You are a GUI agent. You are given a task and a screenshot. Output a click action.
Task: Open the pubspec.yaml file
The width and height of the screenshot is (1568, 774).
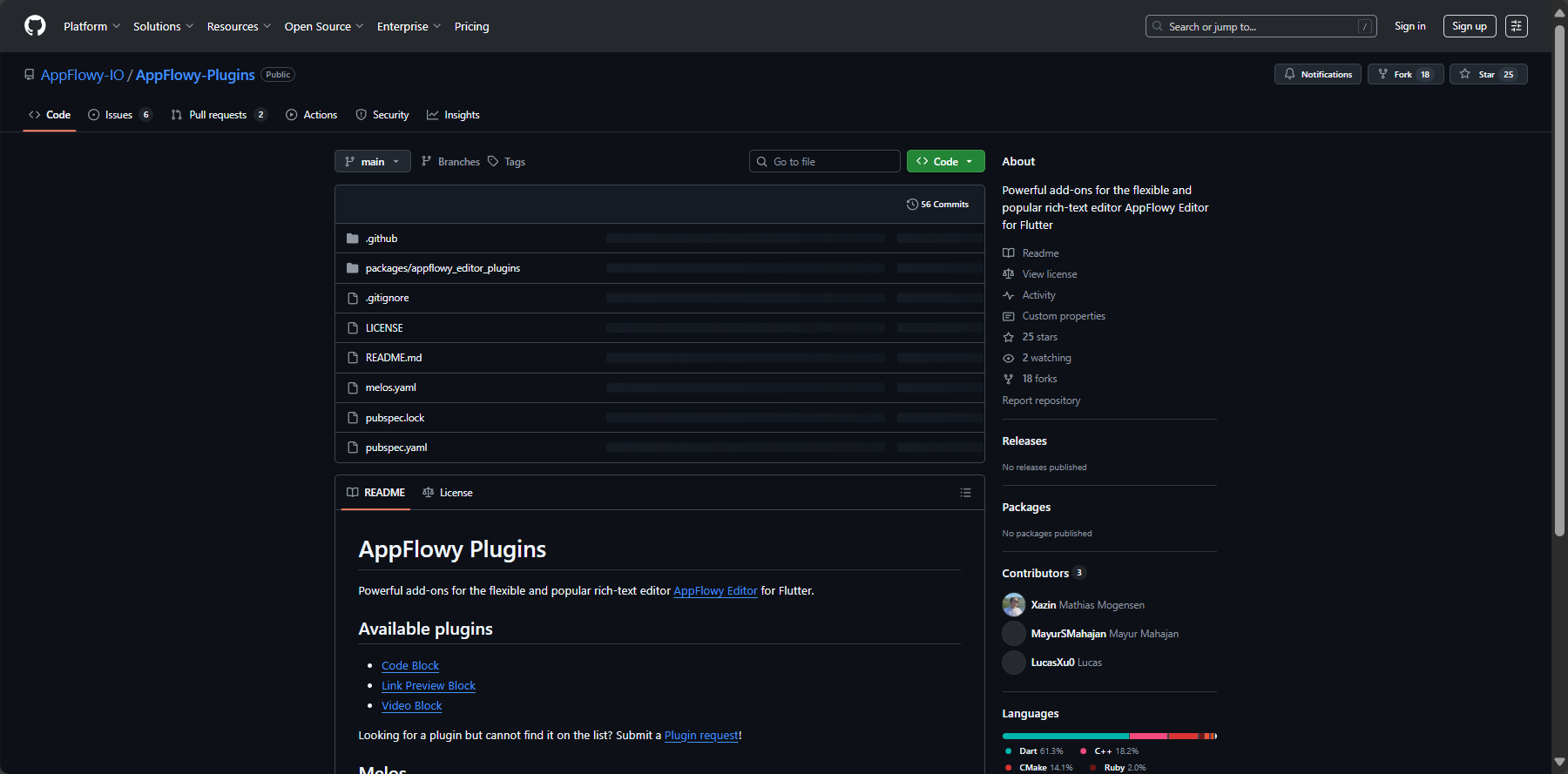click(x=396, y=448)
